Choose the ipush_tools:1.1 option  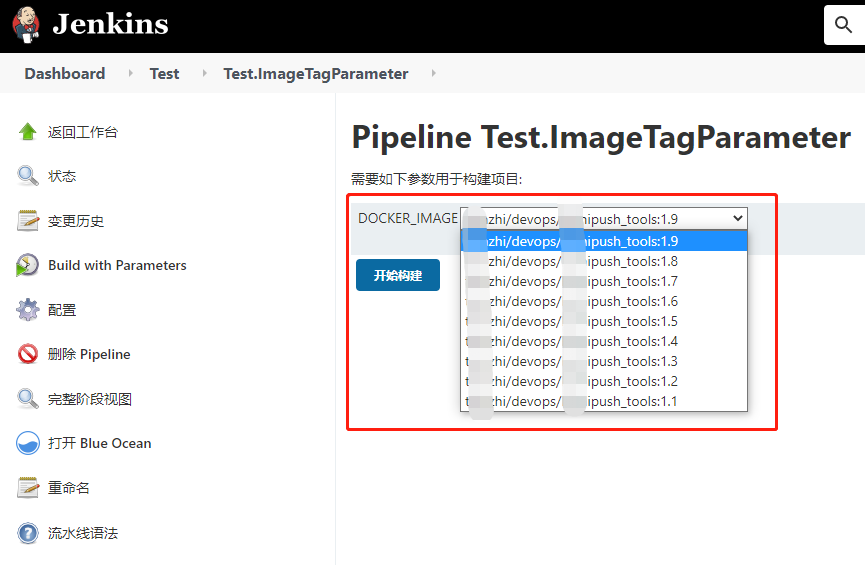click(x=604, y=401)
